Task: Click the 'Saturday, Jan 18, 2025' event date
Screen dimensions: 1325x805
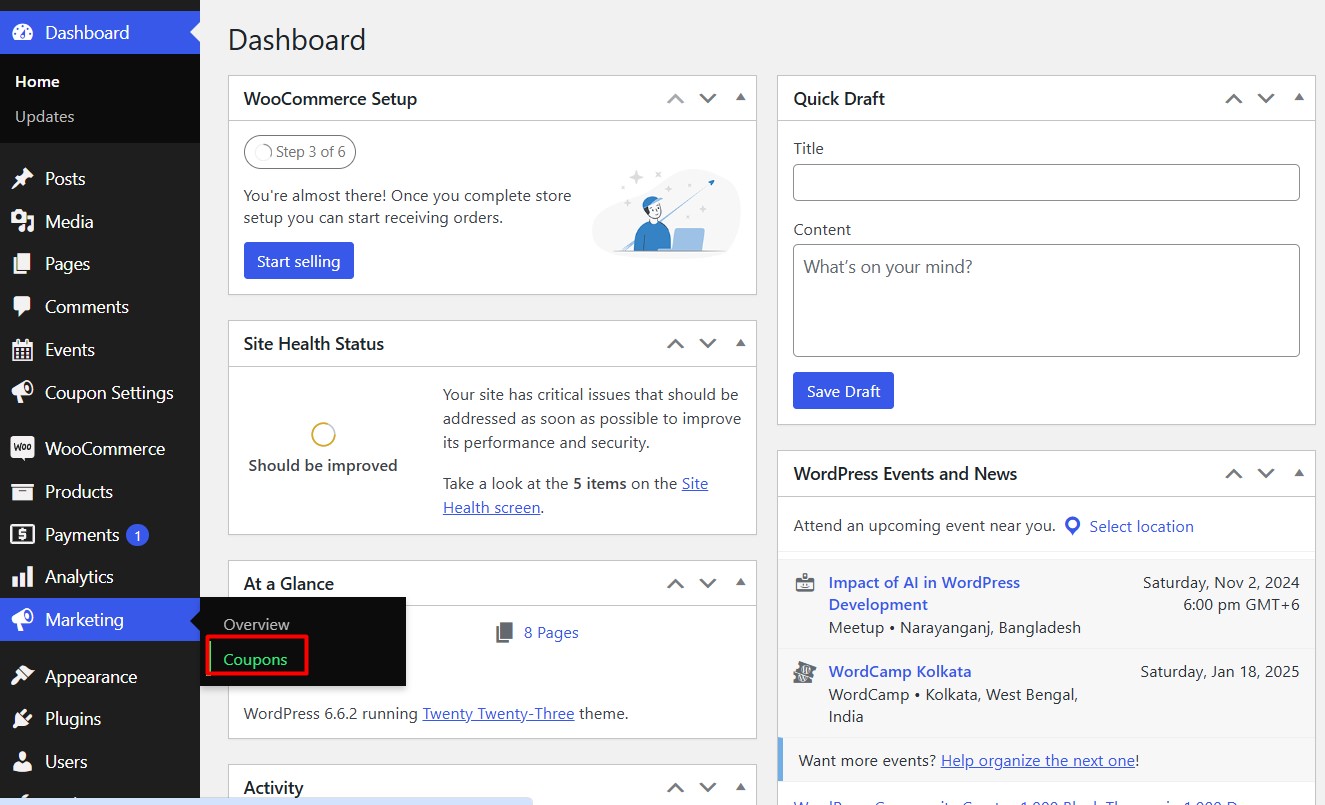Action: 1220,672
